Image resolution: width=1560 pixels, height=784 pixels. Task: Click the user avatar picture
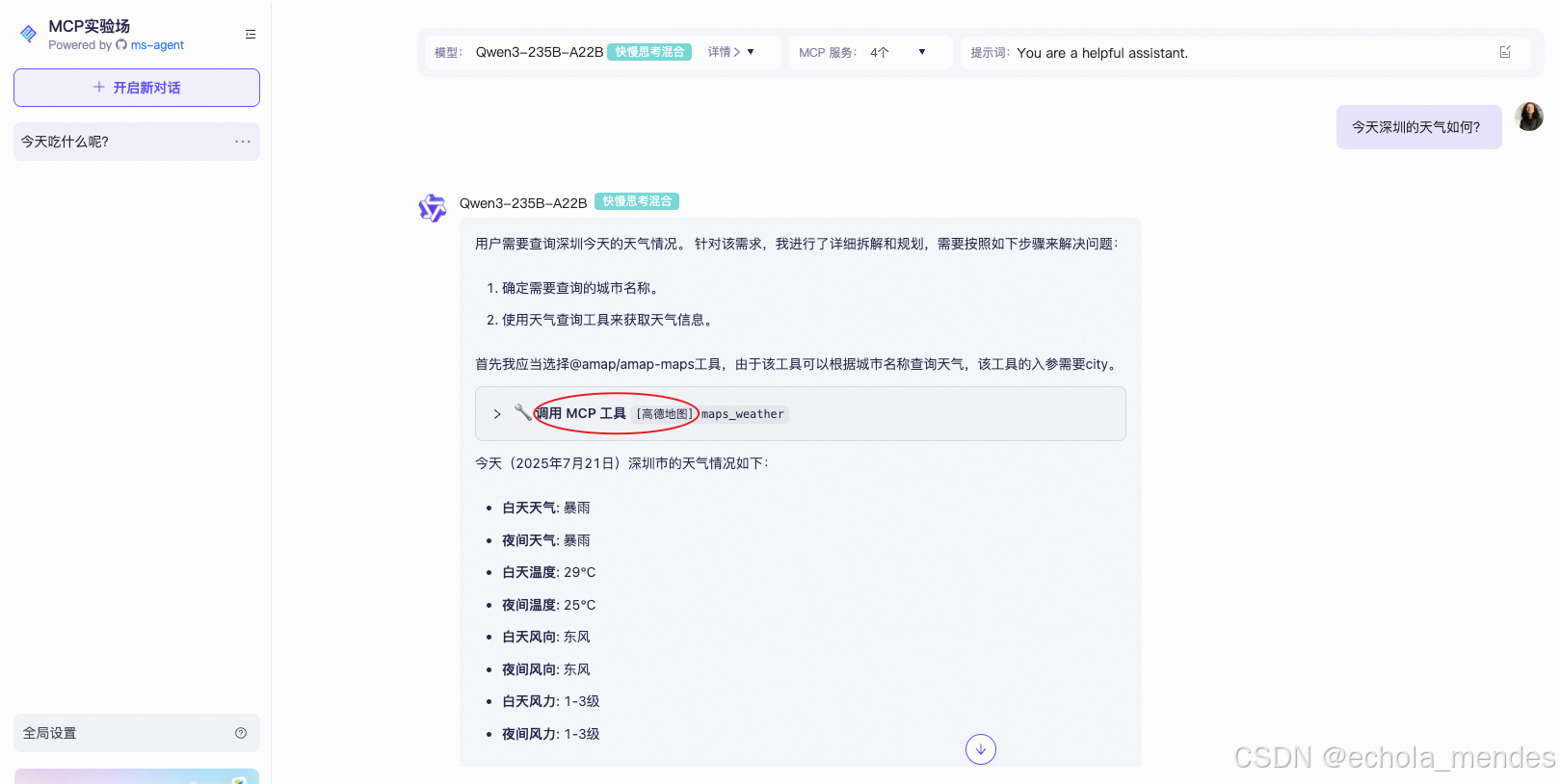[x=1529, y=117]
